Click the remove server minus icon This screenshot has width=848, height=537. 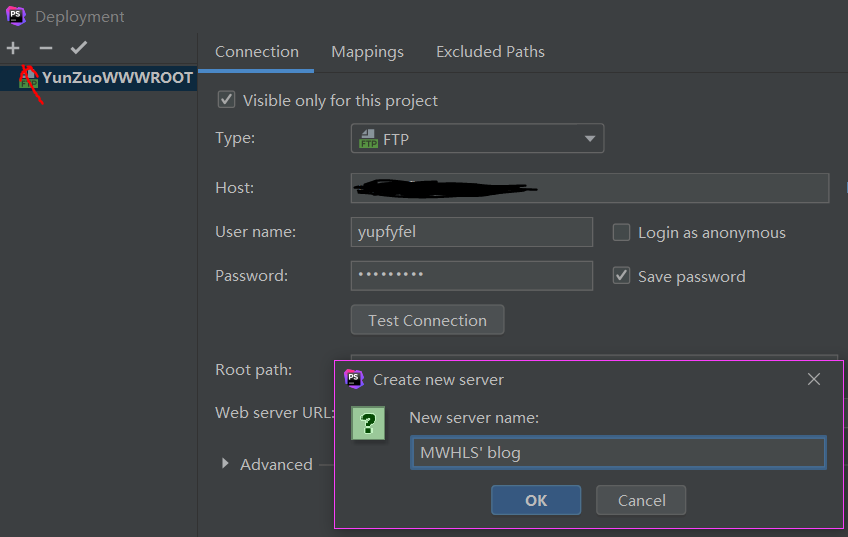click(x=45, y=48)
